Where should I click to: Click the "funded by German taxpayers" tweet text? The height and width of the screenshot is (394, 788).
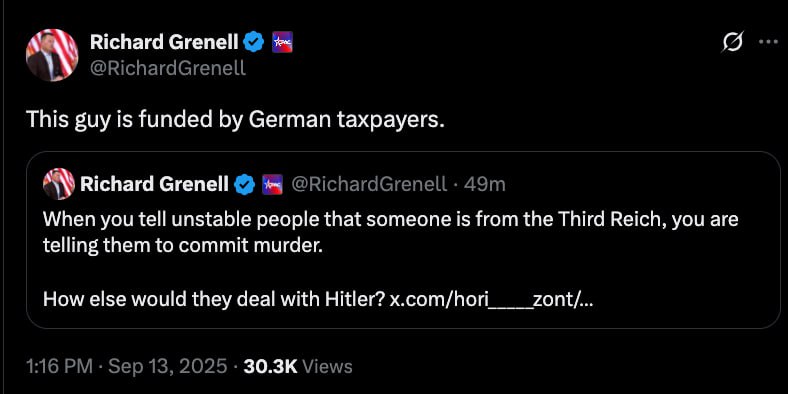[x=235, y=120]
